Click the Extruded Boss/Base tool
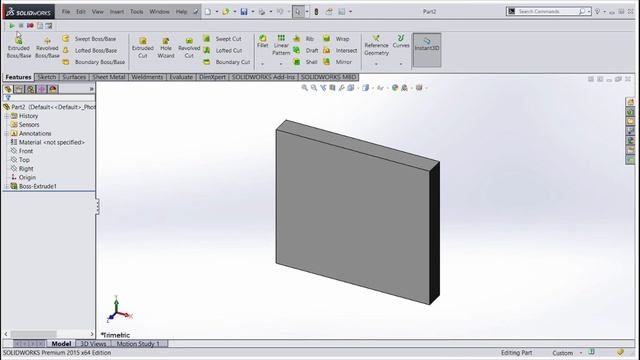 click(19, 47)
